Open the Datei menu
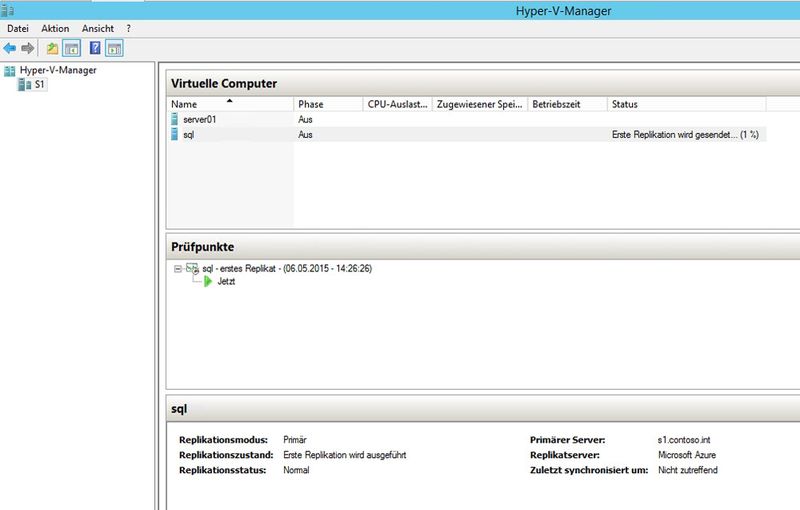The image size is (800, 510). (x=18, y=29)
